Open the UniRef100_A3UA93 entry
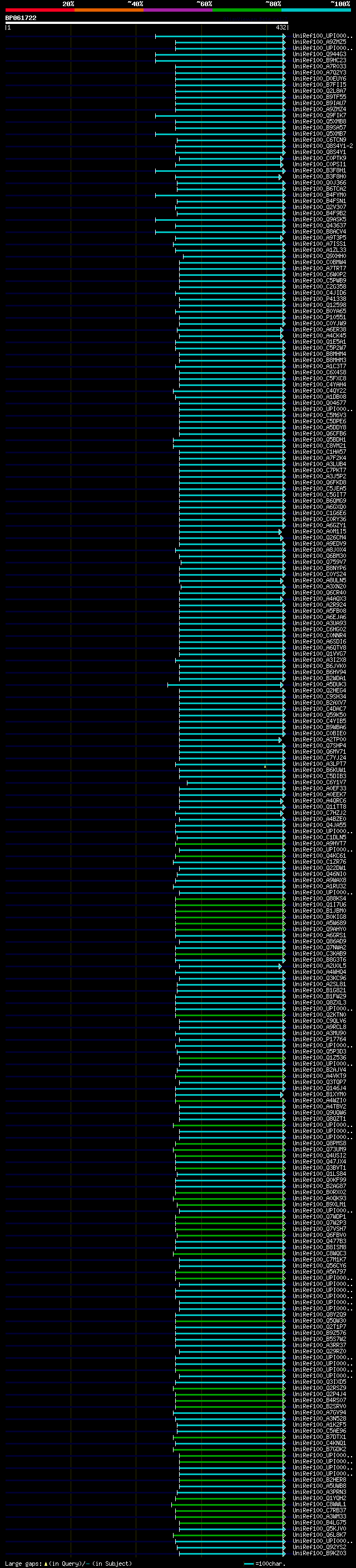The height and width of the screenshot is (1568, 356). [x=319, y=624]
